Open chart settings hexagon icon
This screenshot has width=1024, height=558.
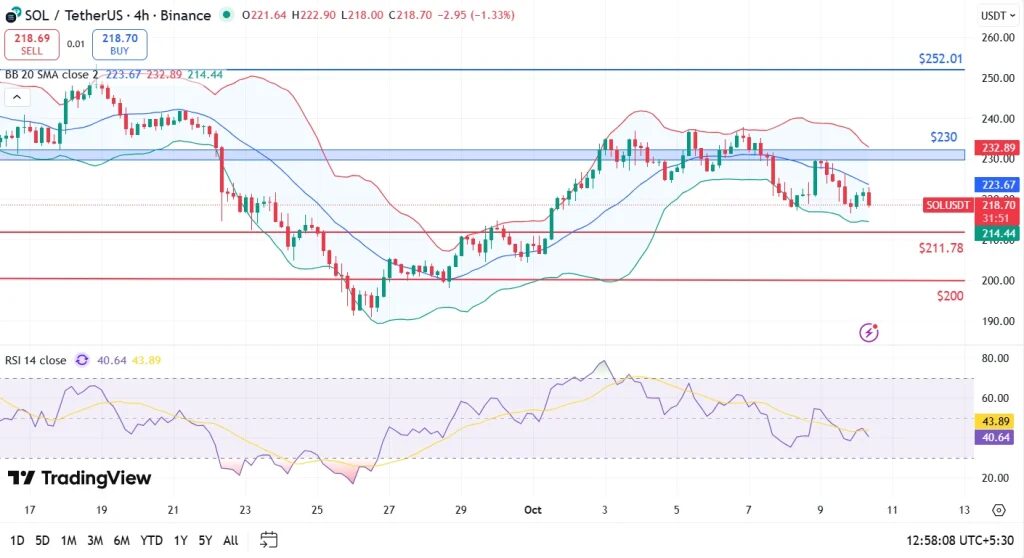click(998, 510)
